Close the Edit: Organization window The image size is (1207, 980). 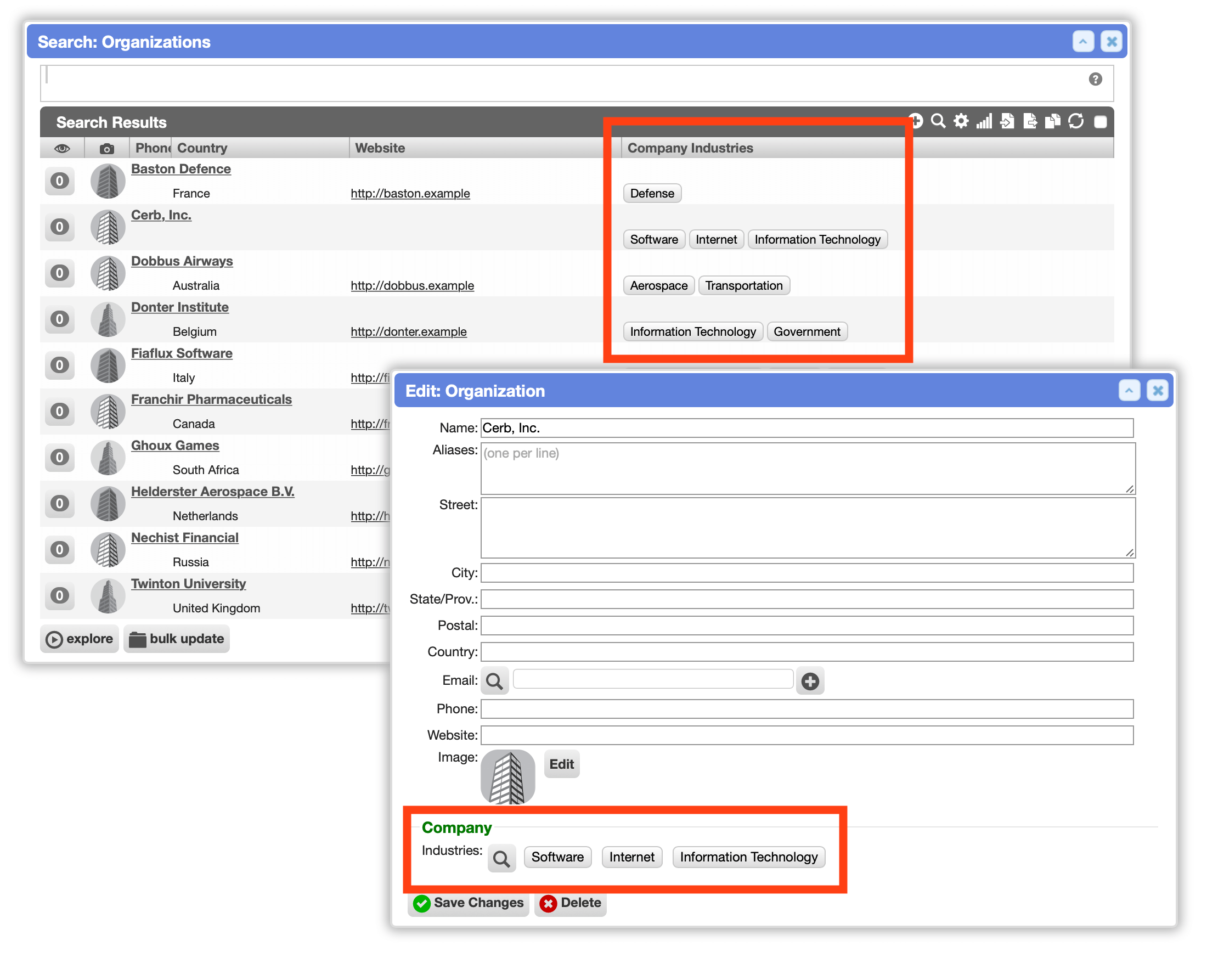click(1159, 391)
